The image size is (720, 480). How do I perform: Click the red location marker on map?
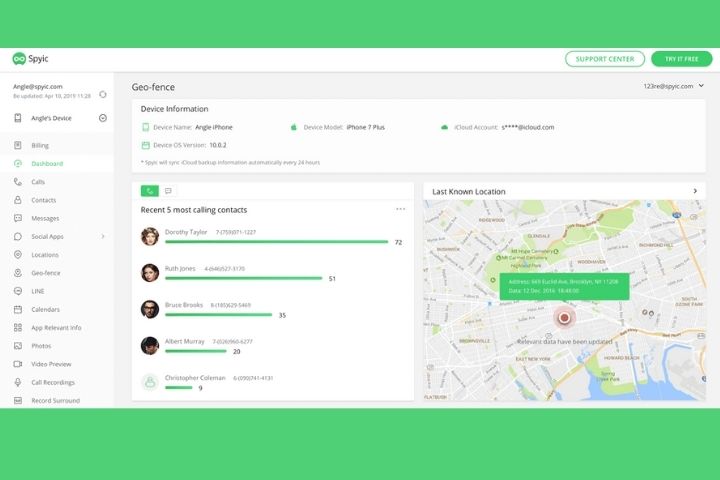tap(564, 317)
